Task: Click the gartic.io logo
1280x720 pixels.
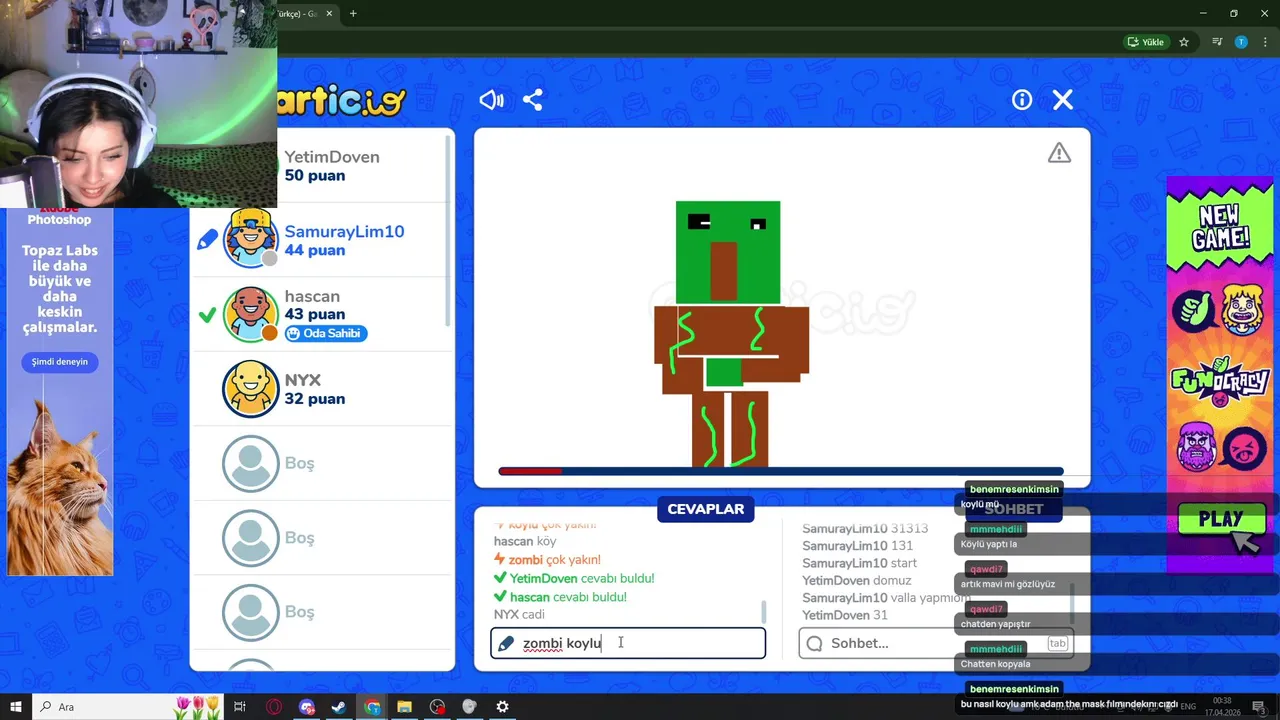Action: 342,101
